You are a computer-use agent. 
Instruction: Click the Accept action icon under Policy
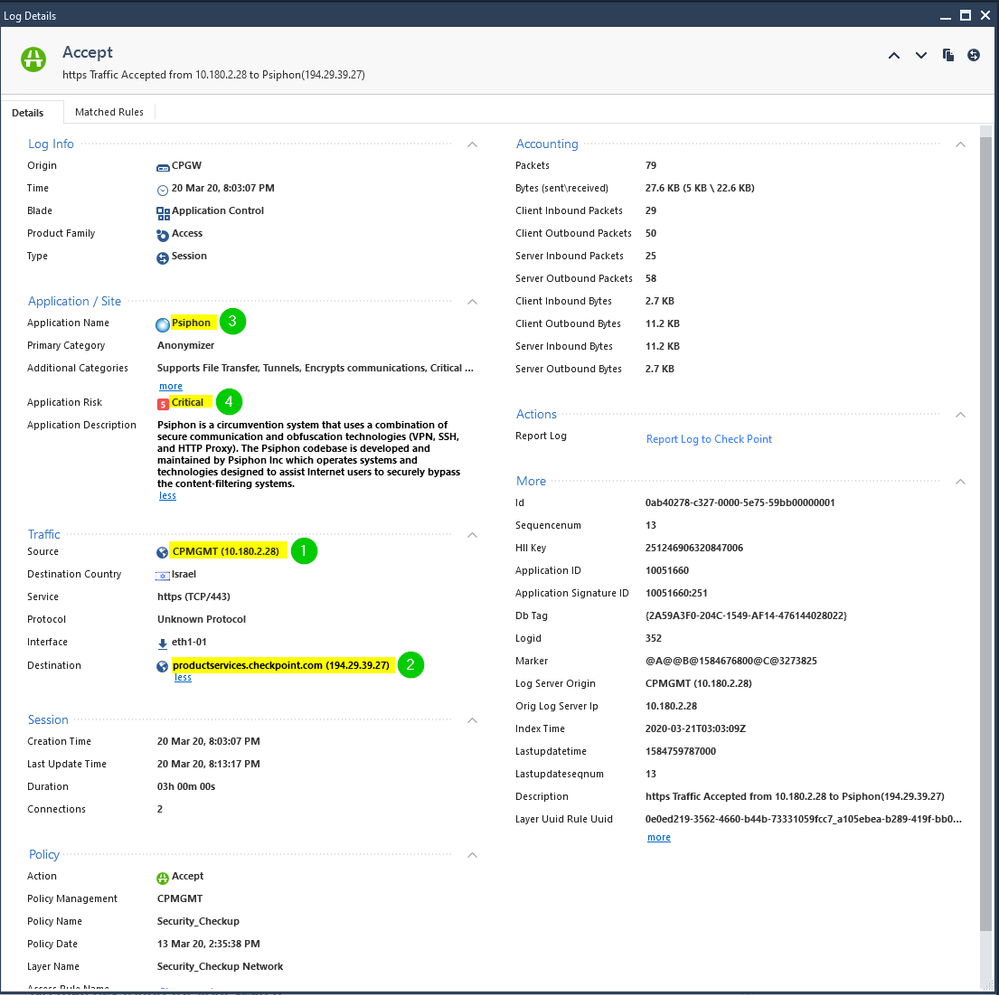click(x=162, y=878)
